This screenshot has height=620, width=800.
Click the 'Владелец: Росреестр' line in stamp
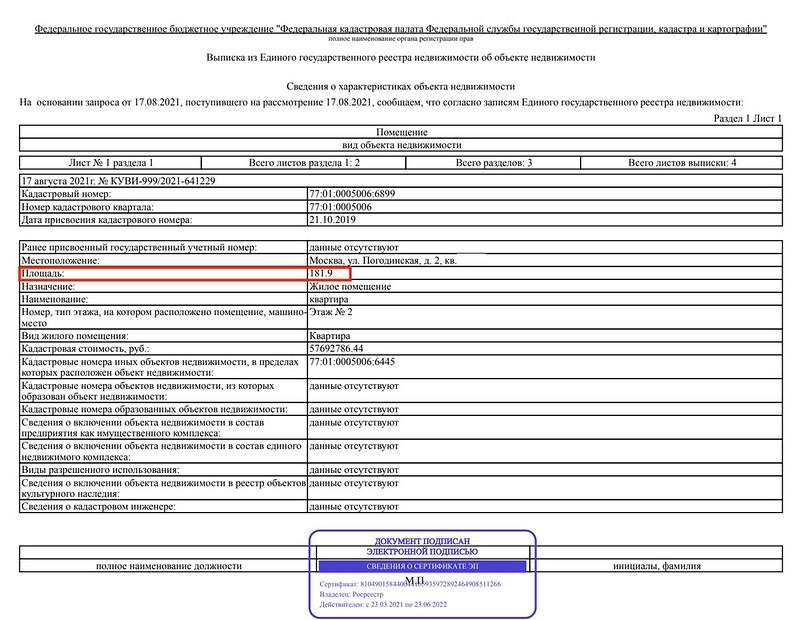click(351, 594)
